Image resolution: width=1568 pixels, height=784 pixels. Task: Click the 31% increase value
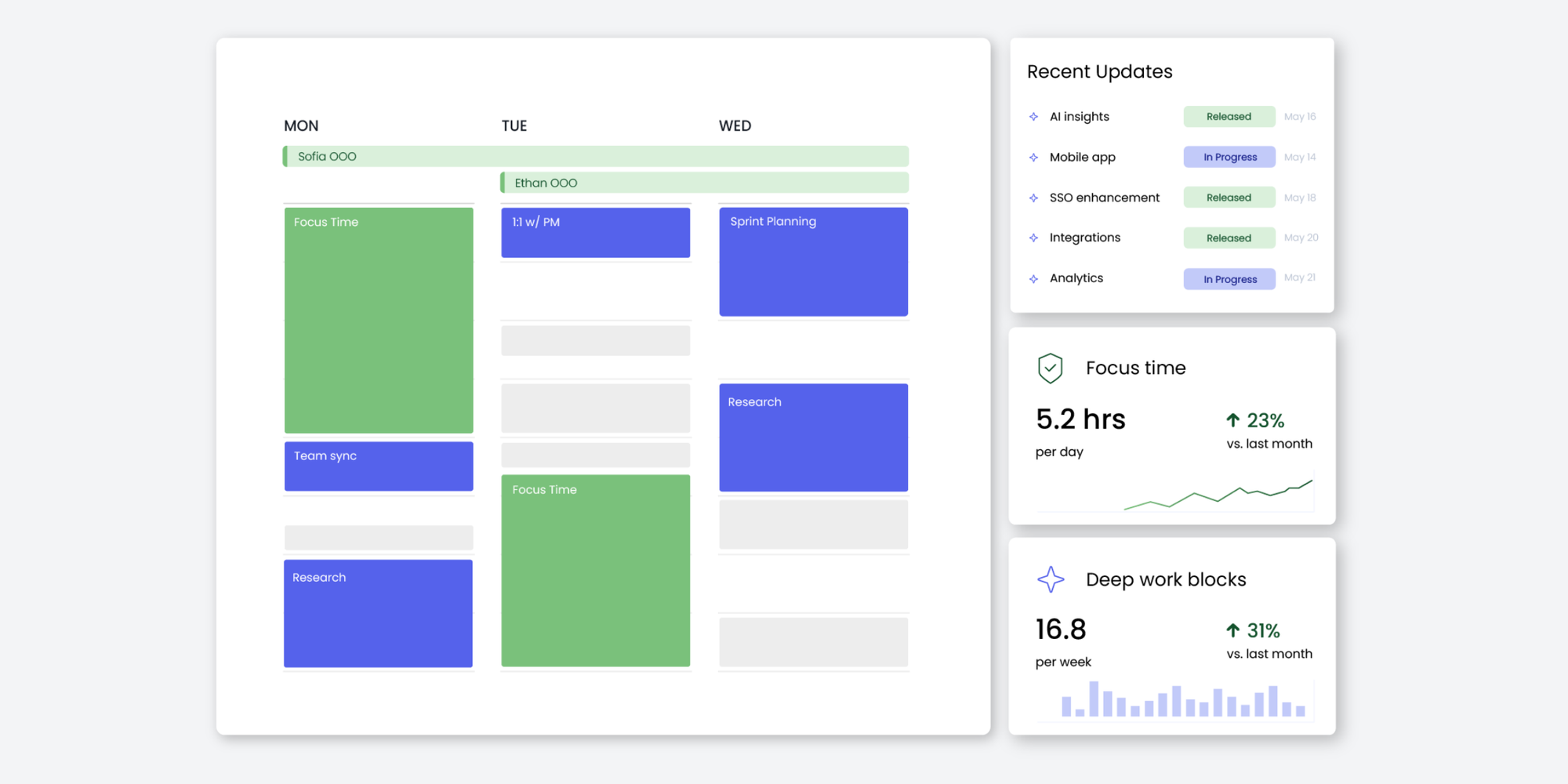pyautogui.click(x=1263, y=631)
